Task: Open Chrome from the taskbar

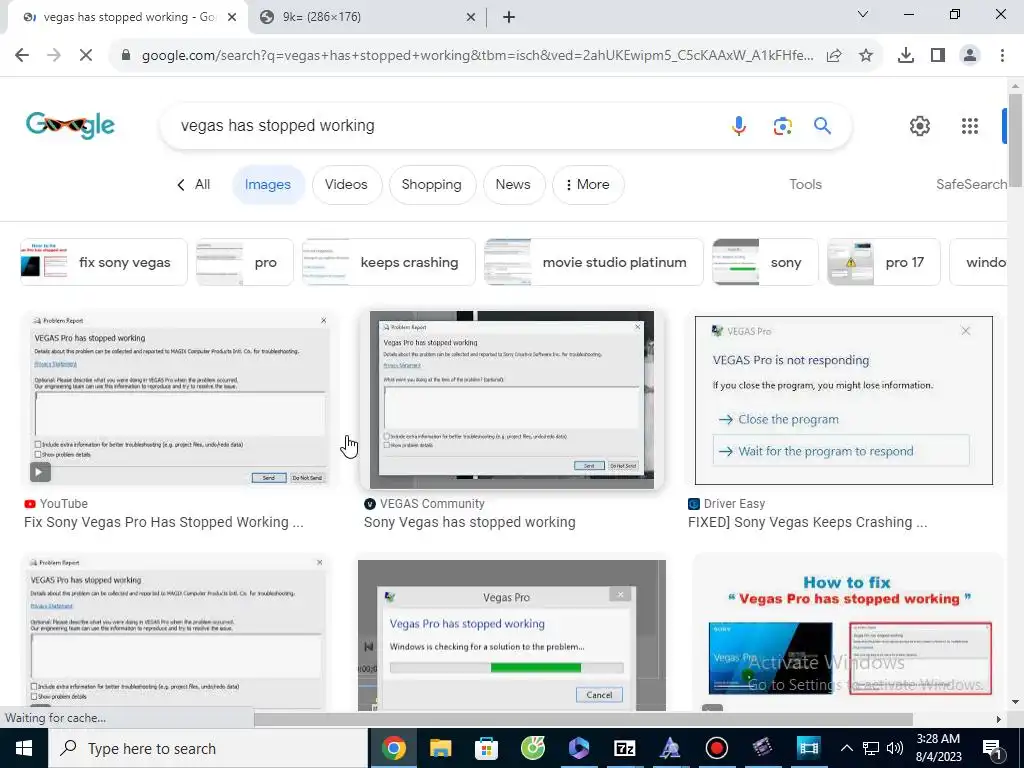Action: tap(393, 748)
